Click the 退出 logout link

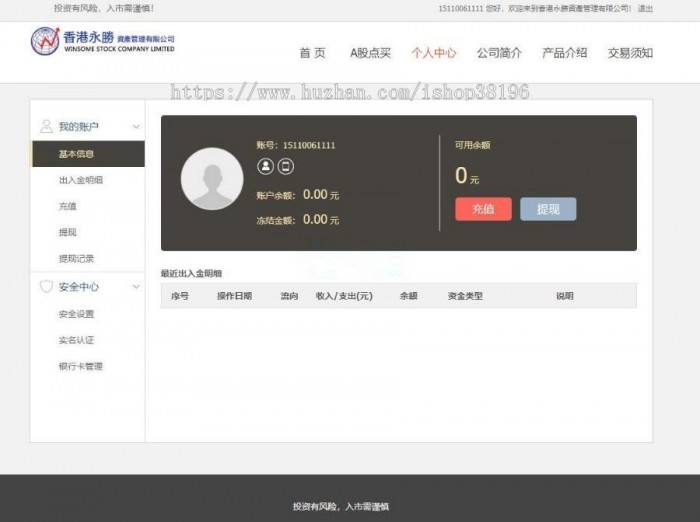pyautogui.click(x=645, y=8)
